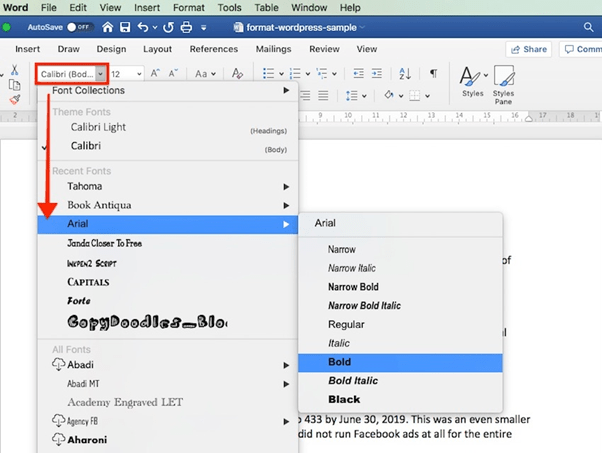The width and height of the screenshot is (602, 453).
Task: Open the Mailings ribbon tab
Action: point(273,49)
